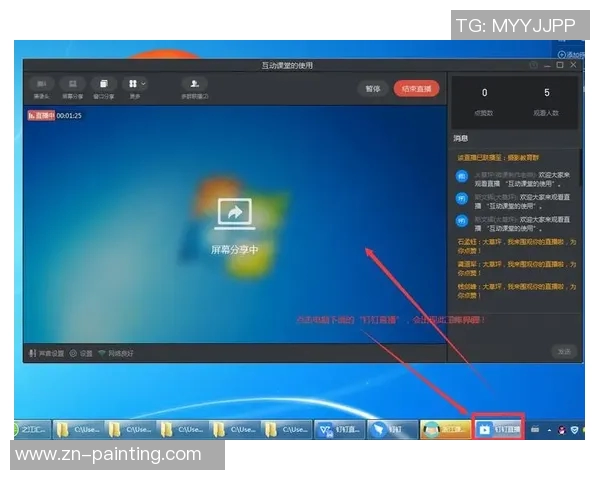Click the Windows Start button on taskbar
The height and width of the screenshot is (480, 600).
click(x=16, y=429)
